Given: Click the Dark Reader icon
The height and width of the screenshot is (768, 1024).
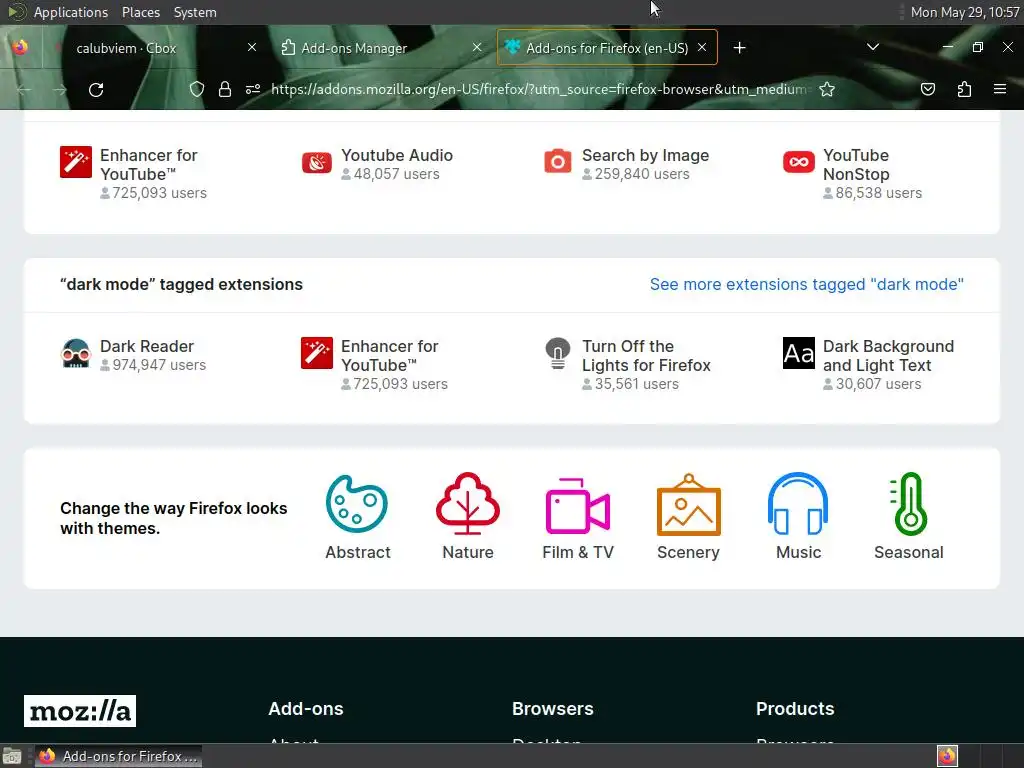Looking at the screenshot, I should point(76,353).
